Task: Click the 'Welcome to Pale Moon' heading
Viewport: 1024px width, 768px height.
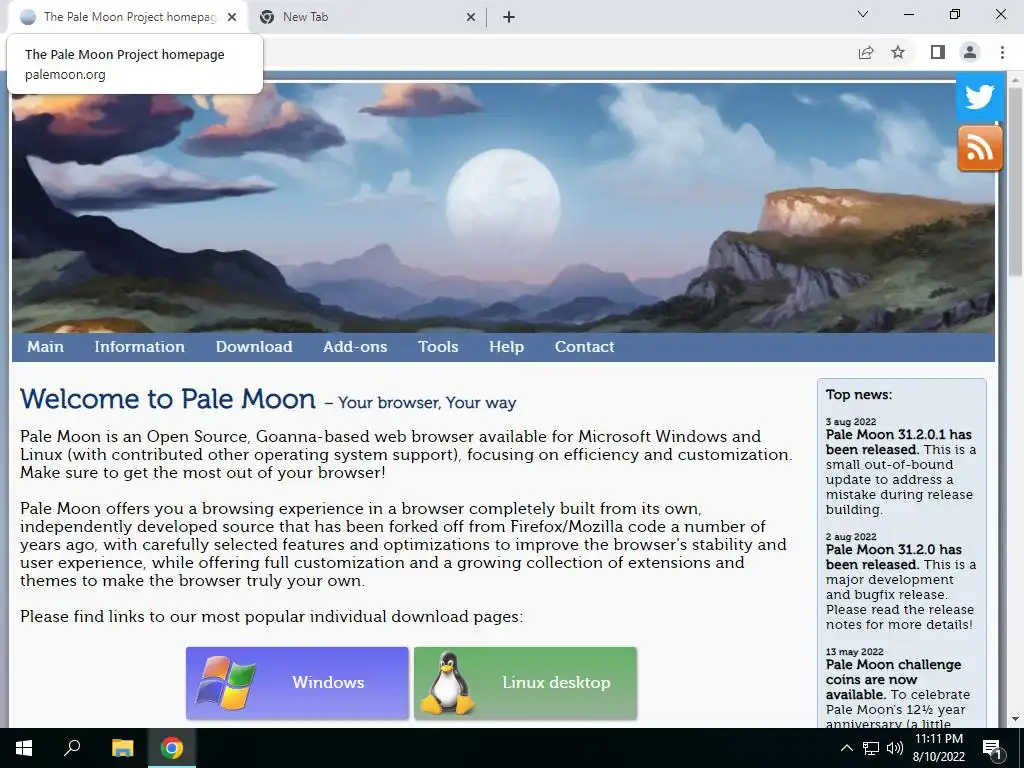Action: tap(168, 399)
